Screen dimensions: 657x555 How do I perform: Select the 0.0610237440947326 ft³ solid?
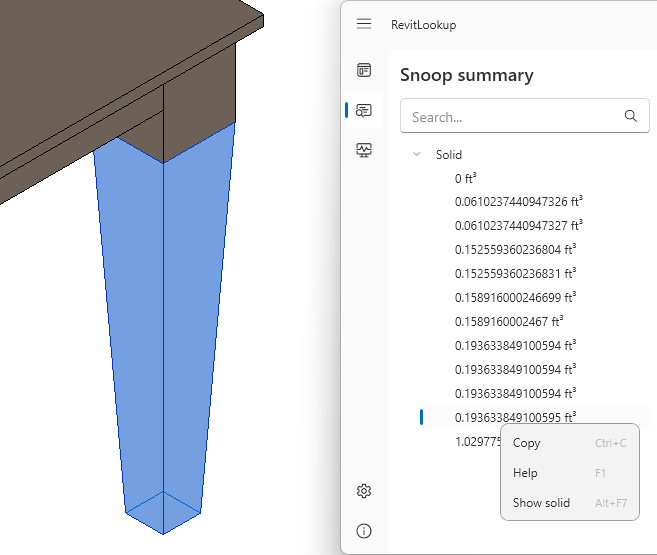(518, 202)
